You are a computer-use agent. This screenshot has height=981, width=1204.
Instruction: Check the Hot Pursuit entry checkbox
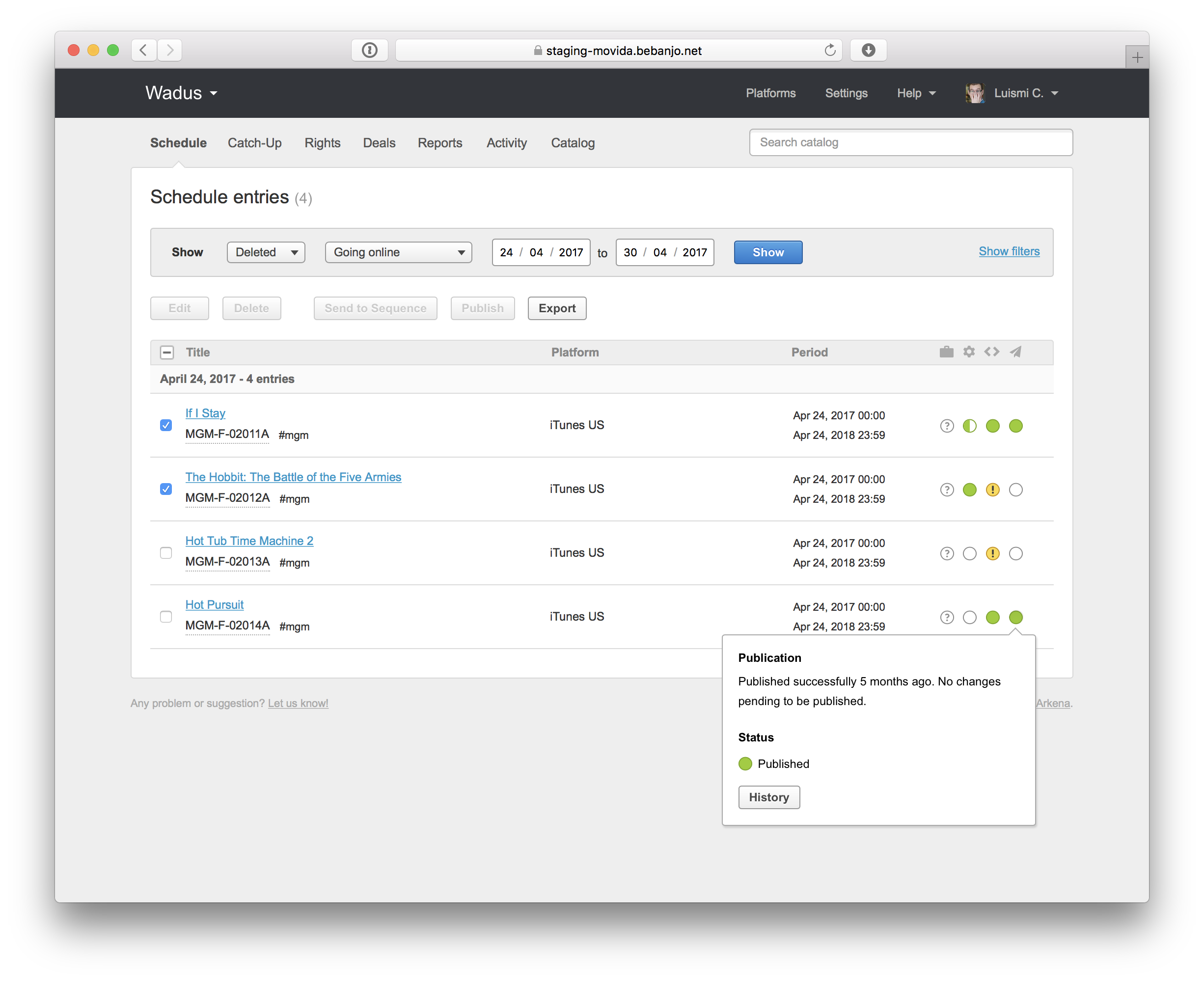tap(166, 617)
